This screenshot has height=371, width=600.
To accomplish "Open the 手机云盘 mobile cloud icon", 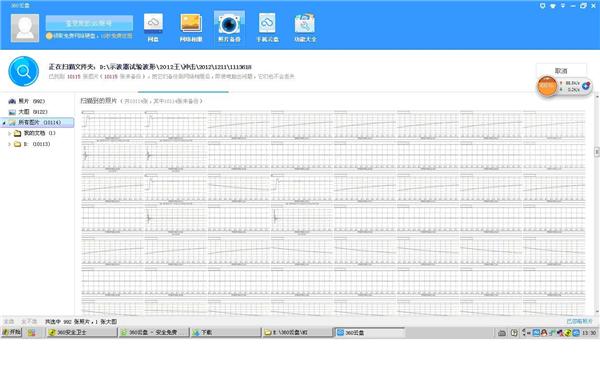I will pyautogui.click(x=267, y=28).
